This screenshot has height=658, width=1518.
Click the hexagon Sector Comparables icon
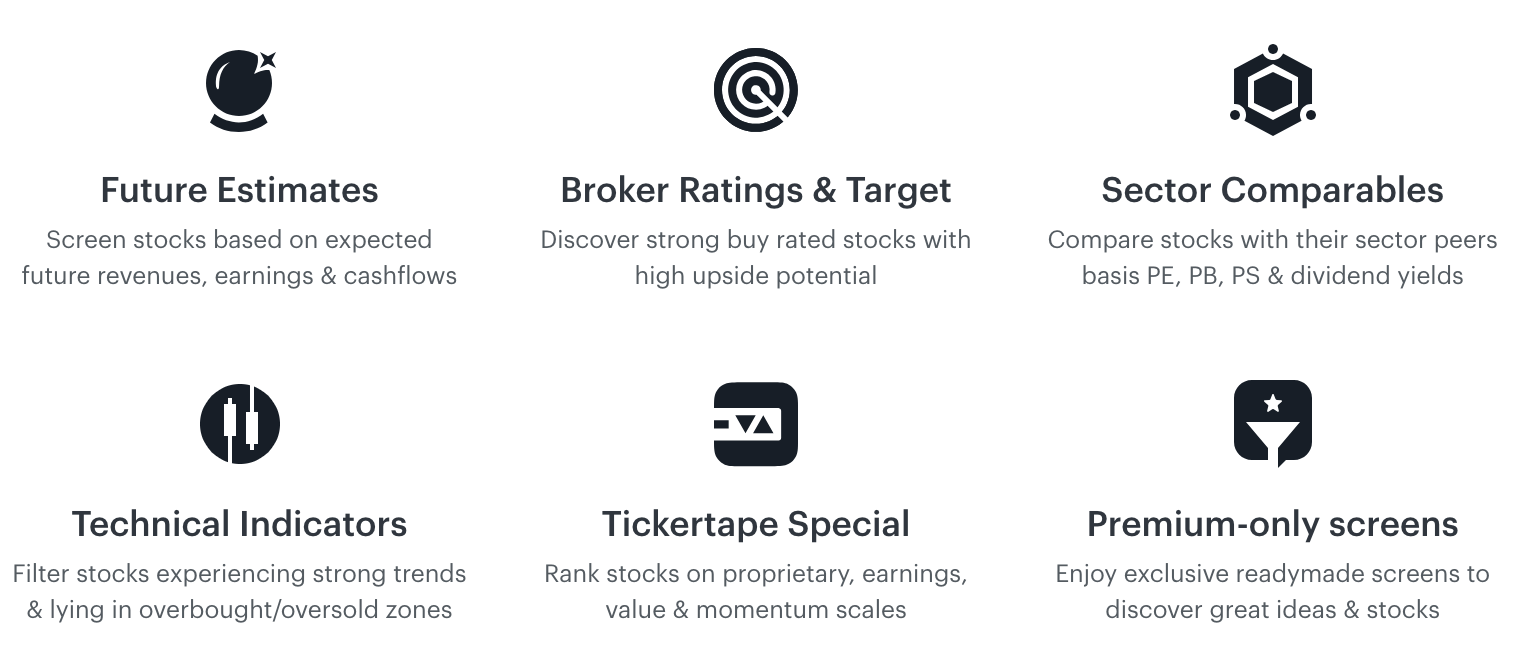[1272, 90]
